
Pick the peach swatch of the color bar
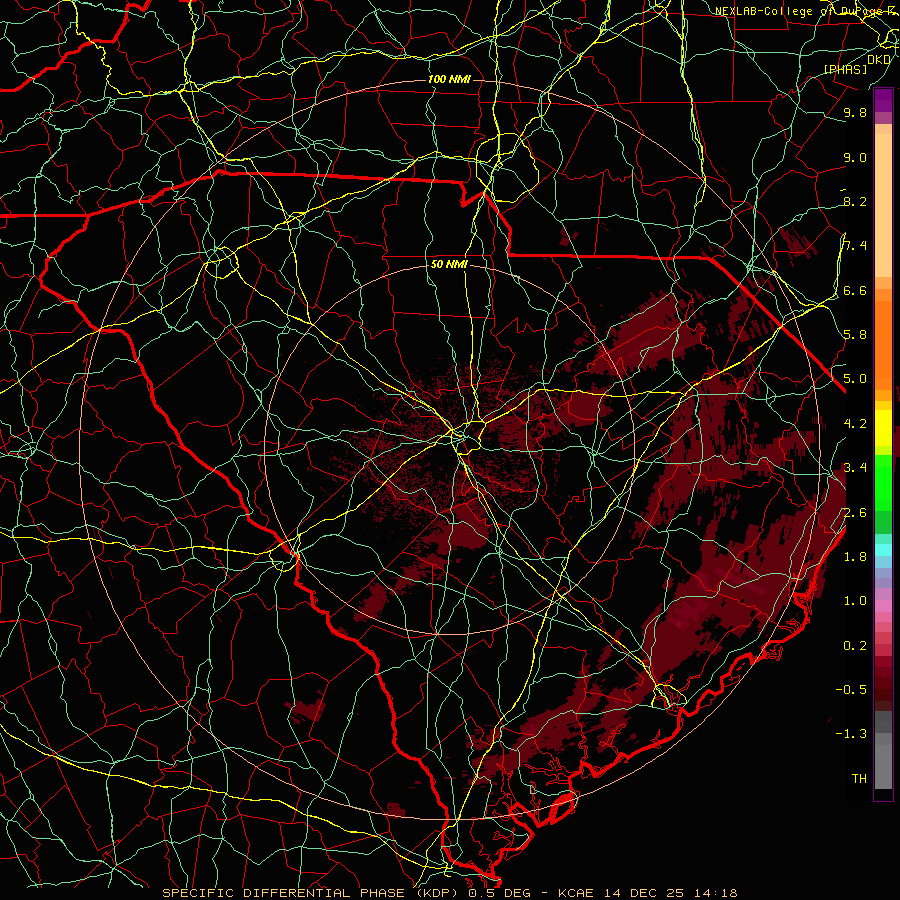pos(883,205)
